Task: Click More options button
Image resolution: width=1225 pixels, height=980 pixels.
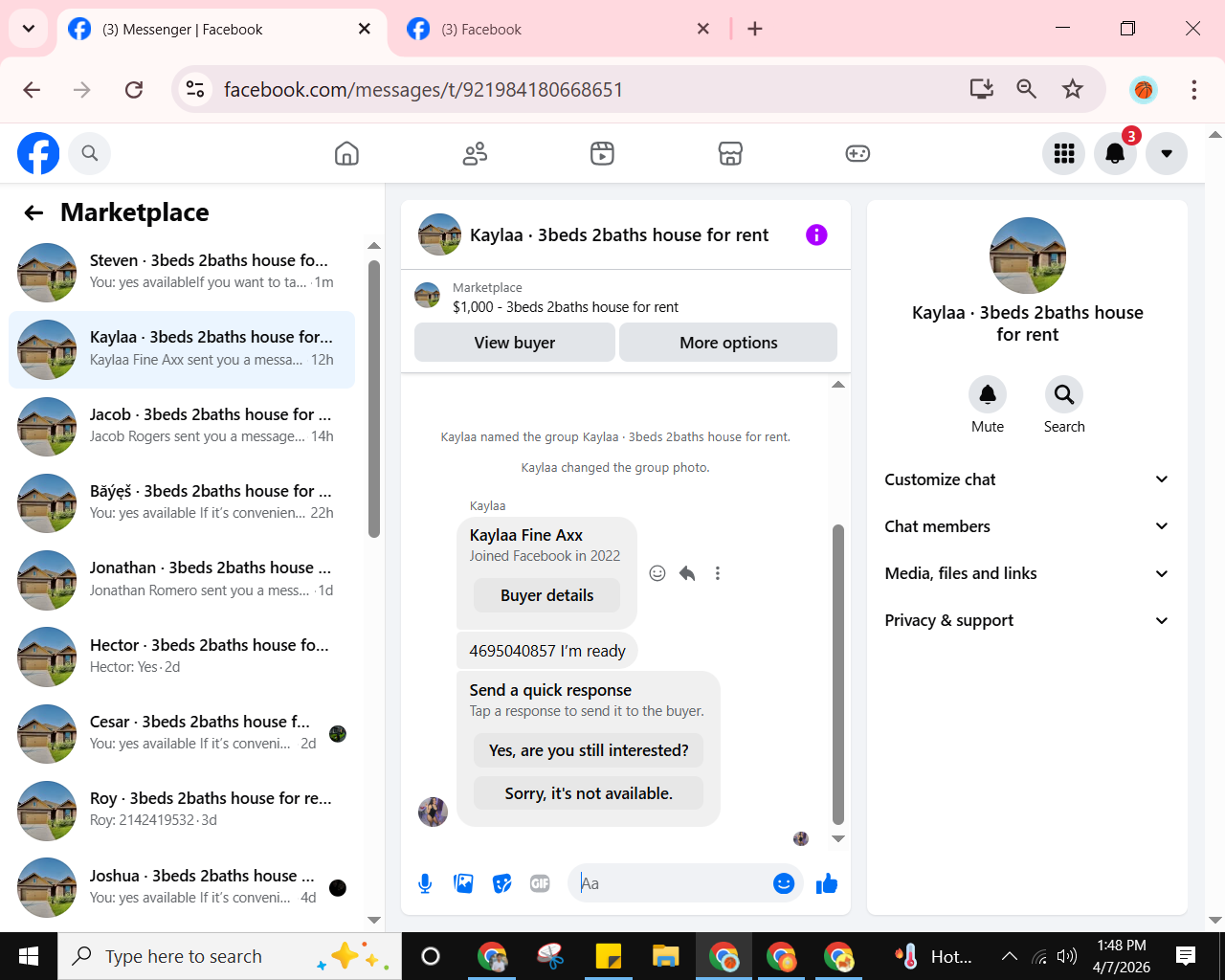Action: click(728, 343)
